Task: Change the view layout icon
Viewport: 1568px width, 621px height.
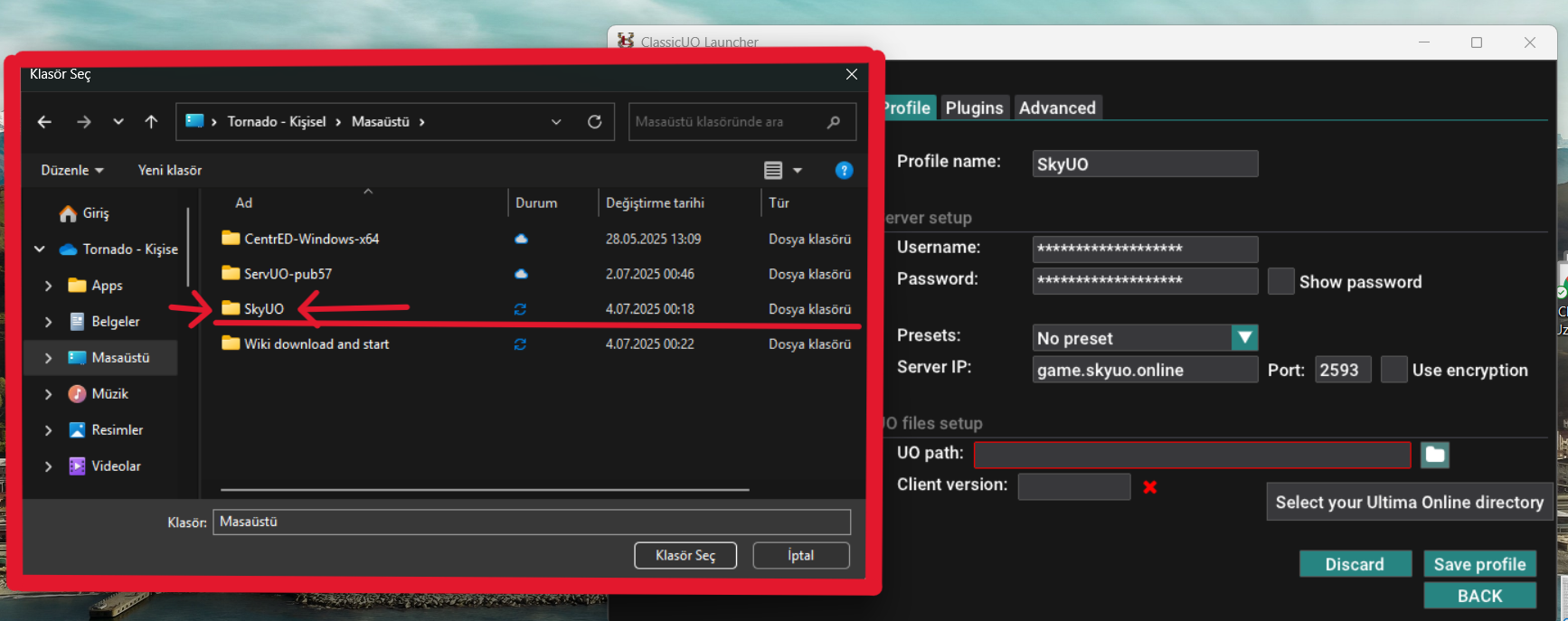Action: [773, 170]
